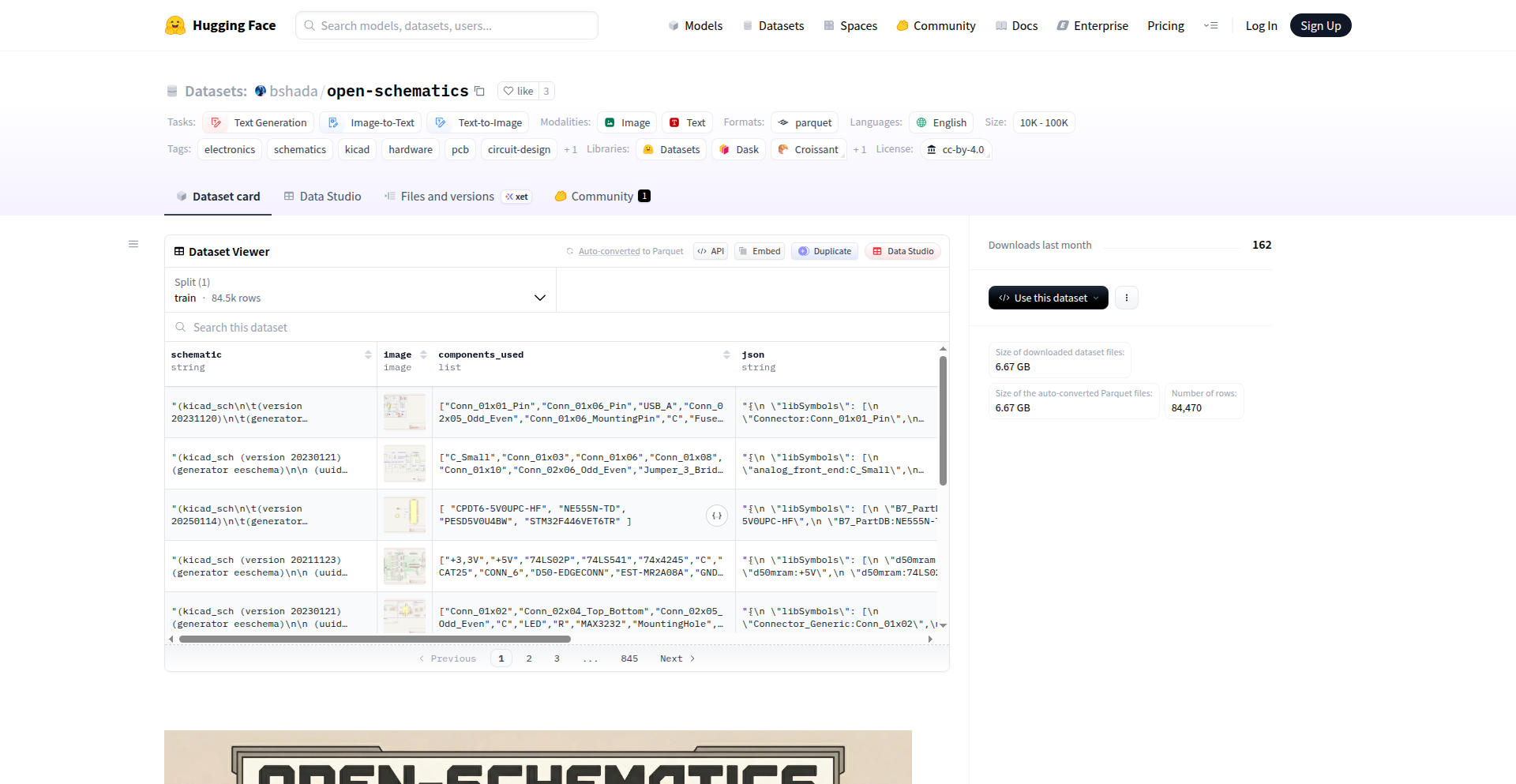Screen dimensions: 1516x784
Task: Open thumbnail for the NE555N-TD row
Action: pyautogui.click(x=404, y=515)
